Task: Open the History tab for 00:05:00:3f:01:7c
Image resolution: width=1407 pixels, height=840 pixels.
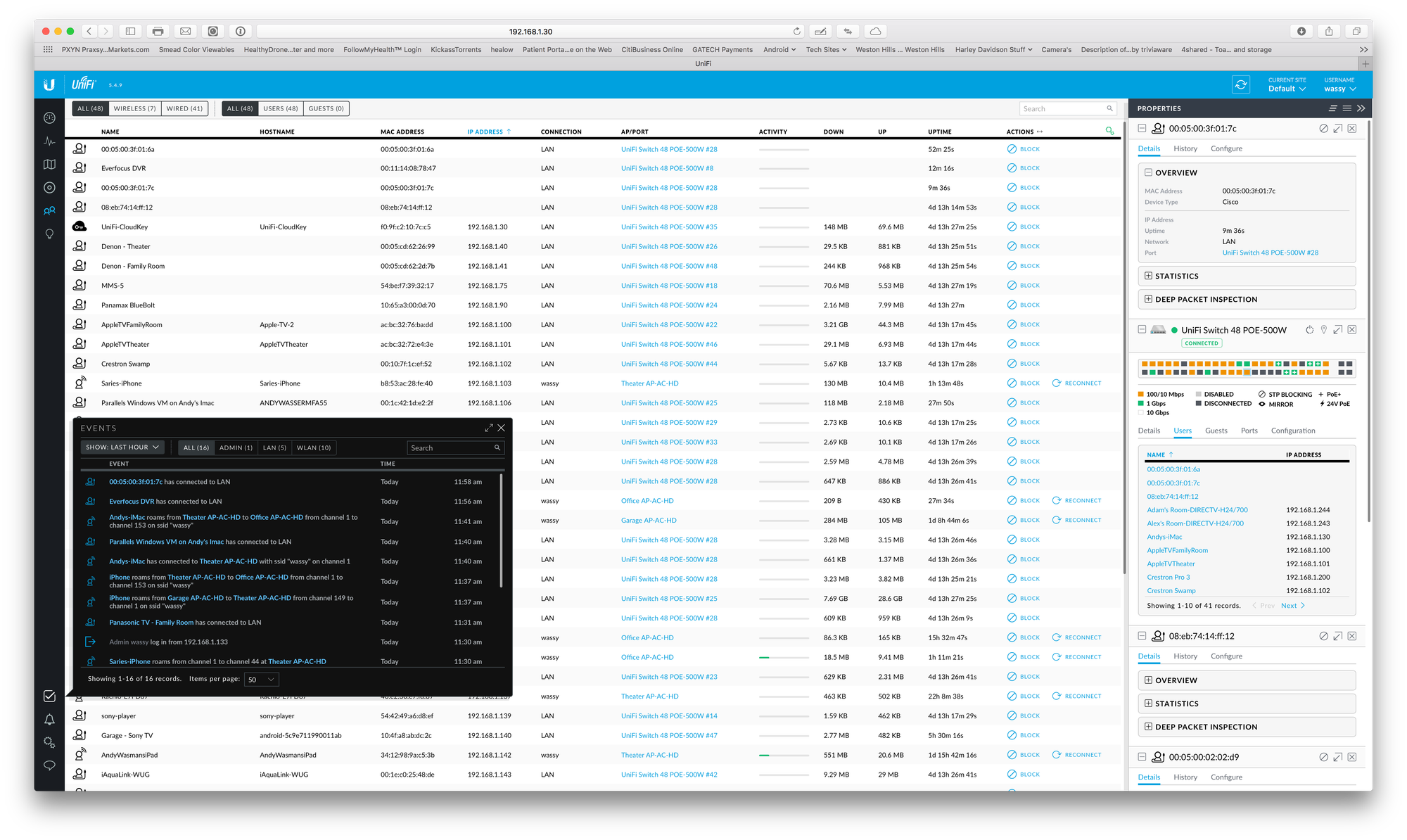Action: (1185, 148)
